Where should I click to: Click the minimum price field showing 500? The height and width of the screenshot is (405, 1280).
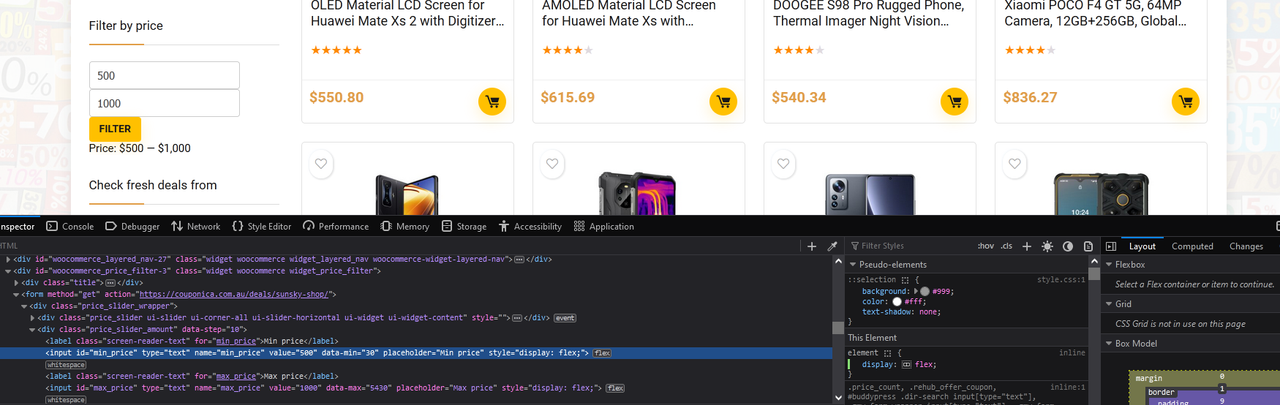click(164, 75)
